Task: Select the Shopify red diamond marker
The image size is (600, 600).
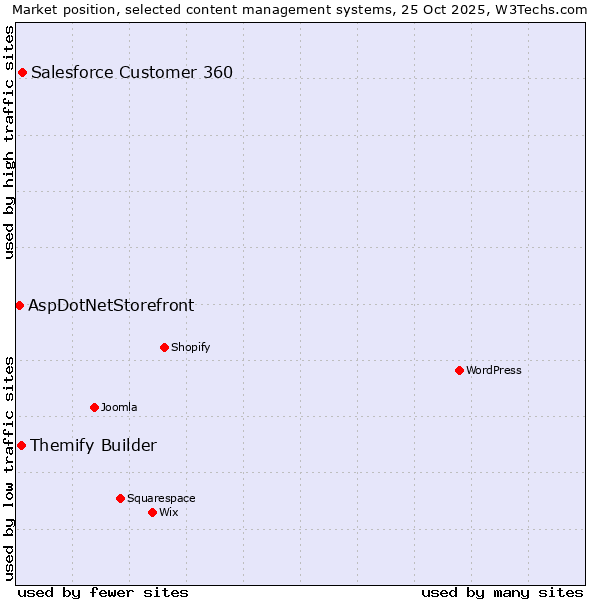Action: click(164, 347)
